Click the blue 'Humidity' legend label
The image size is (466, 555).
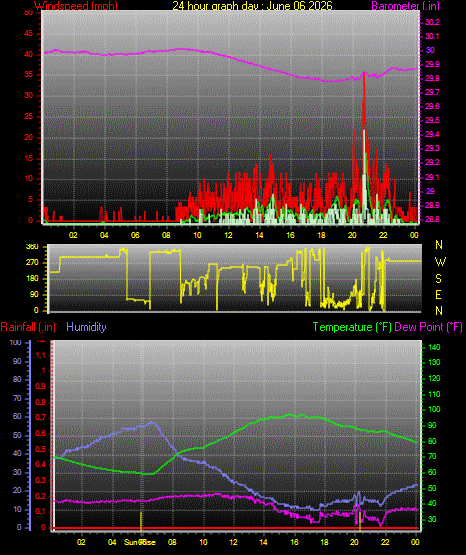coord(86,327)
